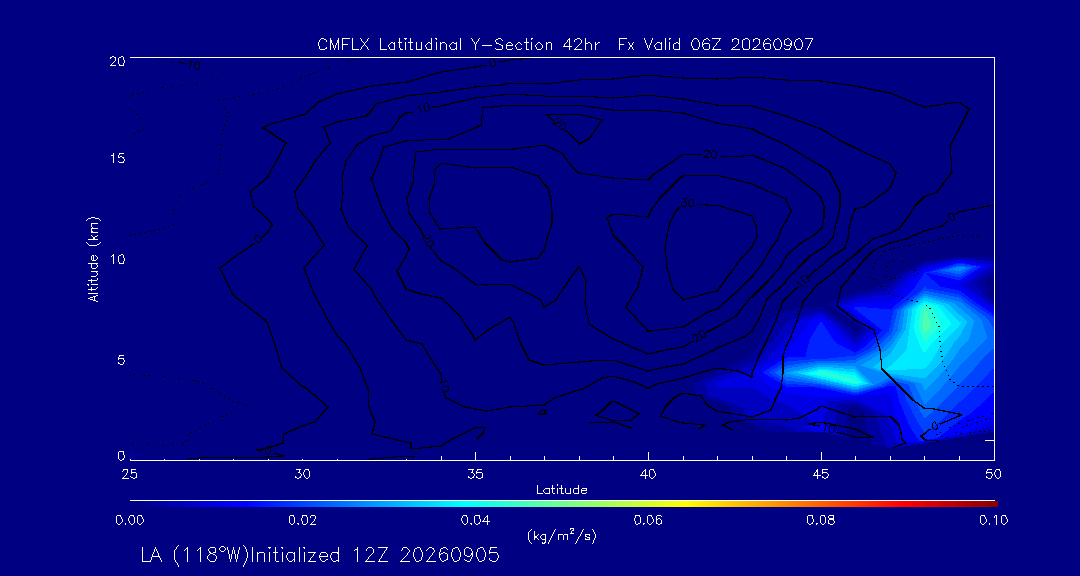The image size is (1080, 576).
Task: Click the 0.04 color bar value
Action: tap(475, 520)
